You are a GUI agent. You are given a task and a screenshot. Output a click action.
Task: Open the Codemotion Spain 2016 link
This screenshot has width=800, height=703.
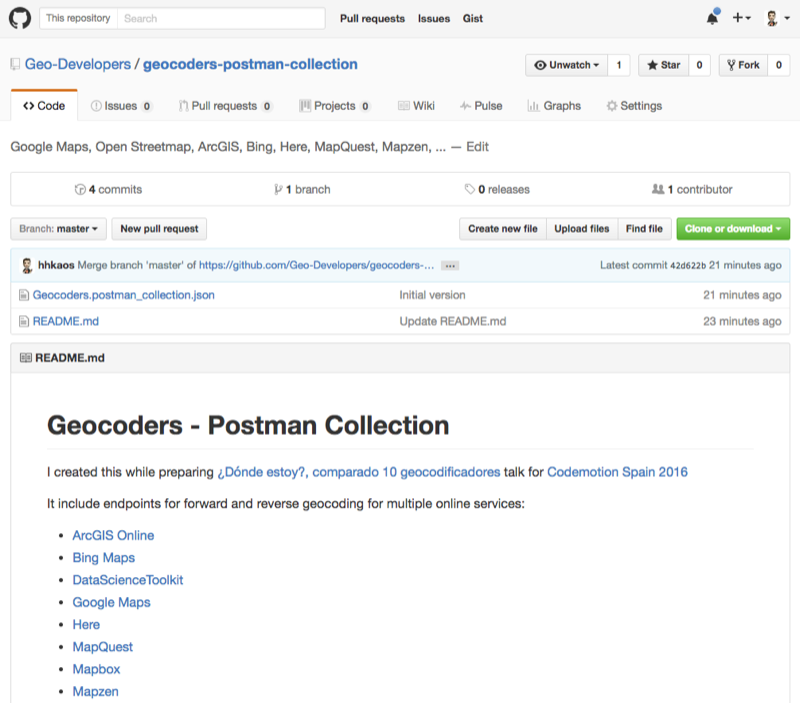pyautogui.click(x=617, y=472)
